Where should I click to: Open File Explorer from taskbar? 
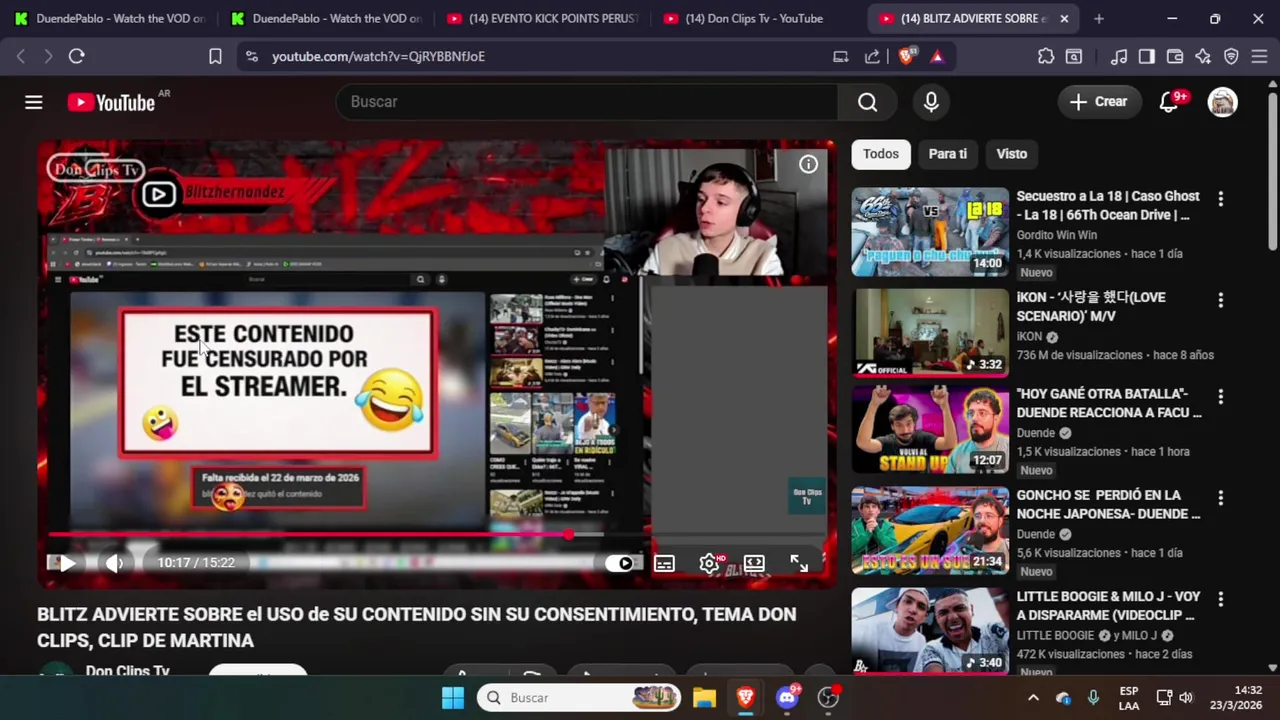click(x=704, y=698)
